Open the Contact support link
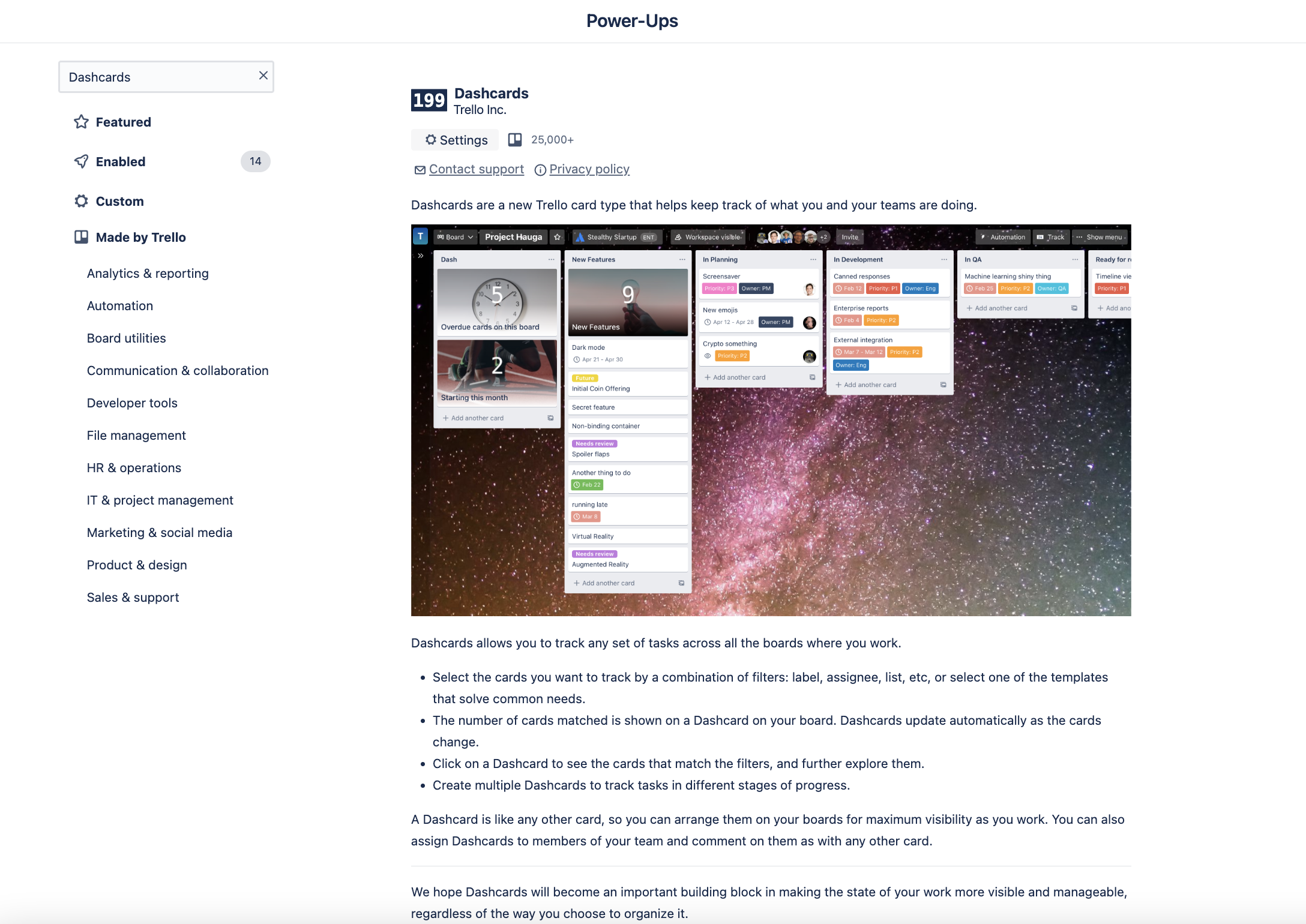Viewport: 1306px width, 924px height. click(477, 169)
